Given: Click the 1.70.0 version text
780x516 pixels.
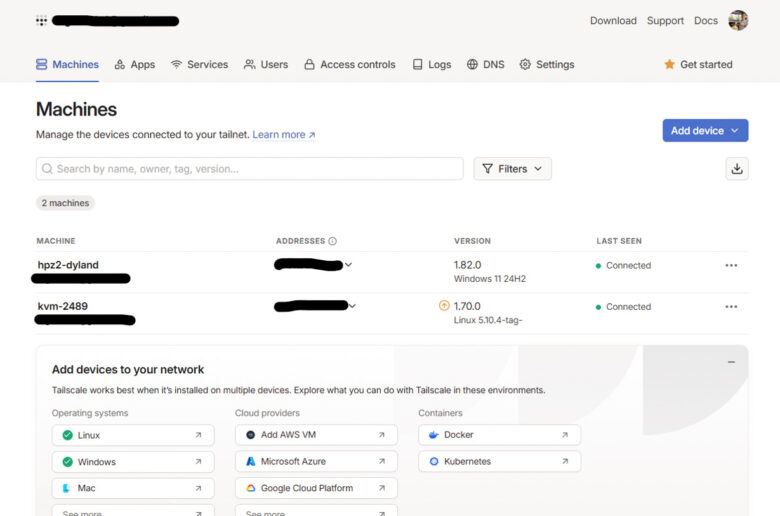Looking at the screenshot, I should (467, 307).
